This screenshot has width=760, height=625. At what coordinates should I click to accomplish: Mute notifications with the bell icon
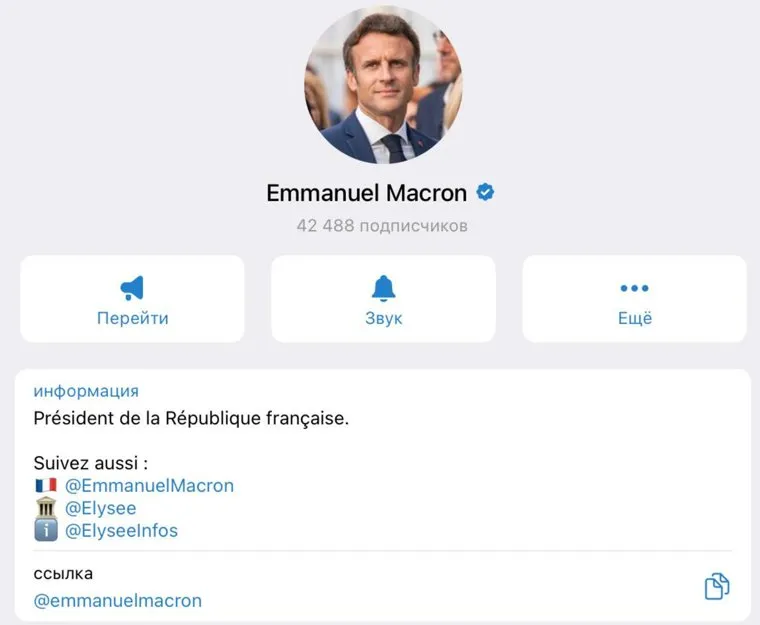(x=383, y=288)
